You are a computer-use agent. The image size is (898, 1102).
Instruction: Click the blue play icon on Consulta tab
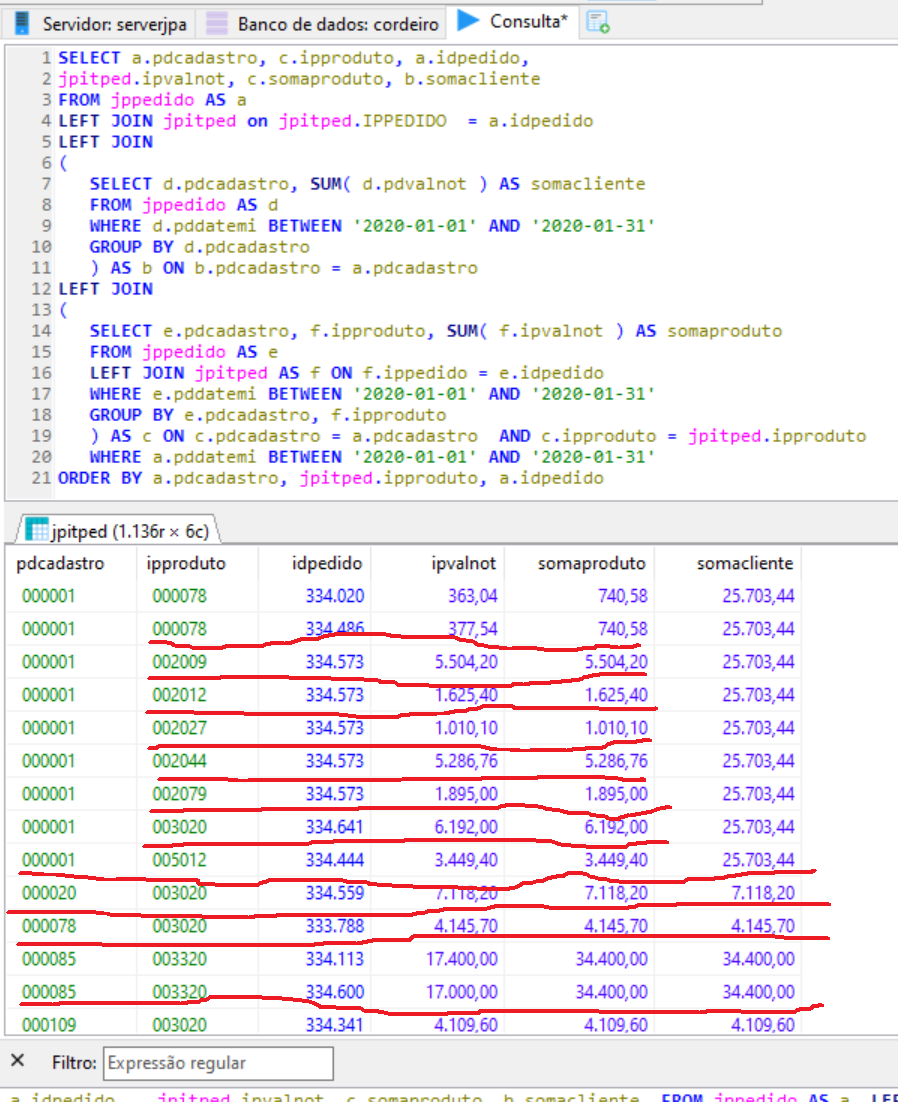coord(467,20)
